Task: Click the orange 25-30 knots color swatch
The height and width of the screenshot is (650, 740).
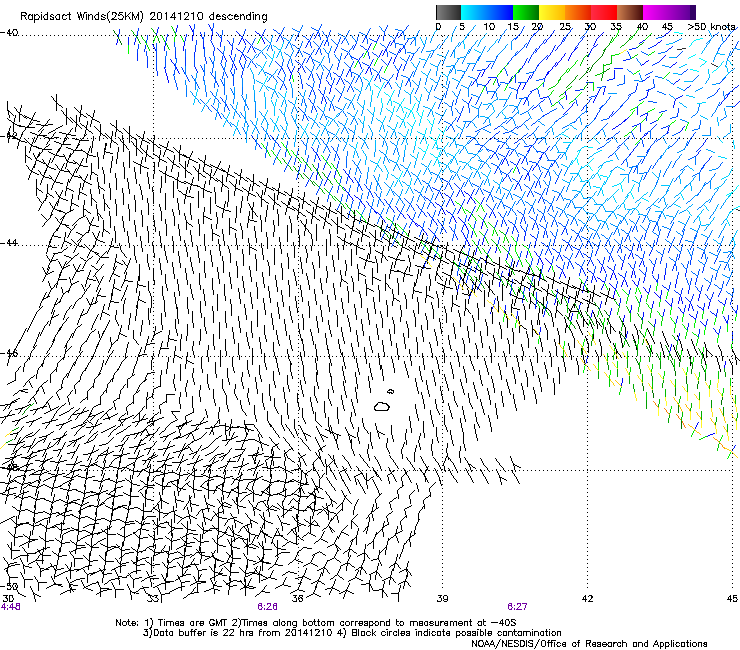Action: [x=578, y=12]
